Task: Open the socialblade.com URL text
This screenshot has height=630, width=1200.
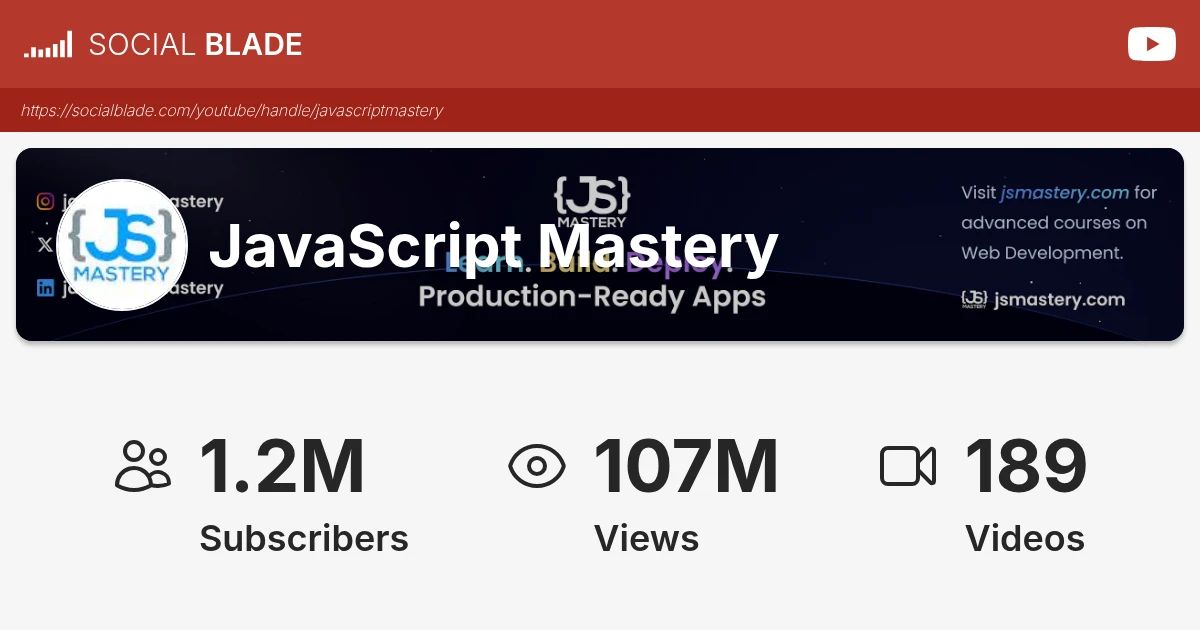Action: [x=232, y=110]
